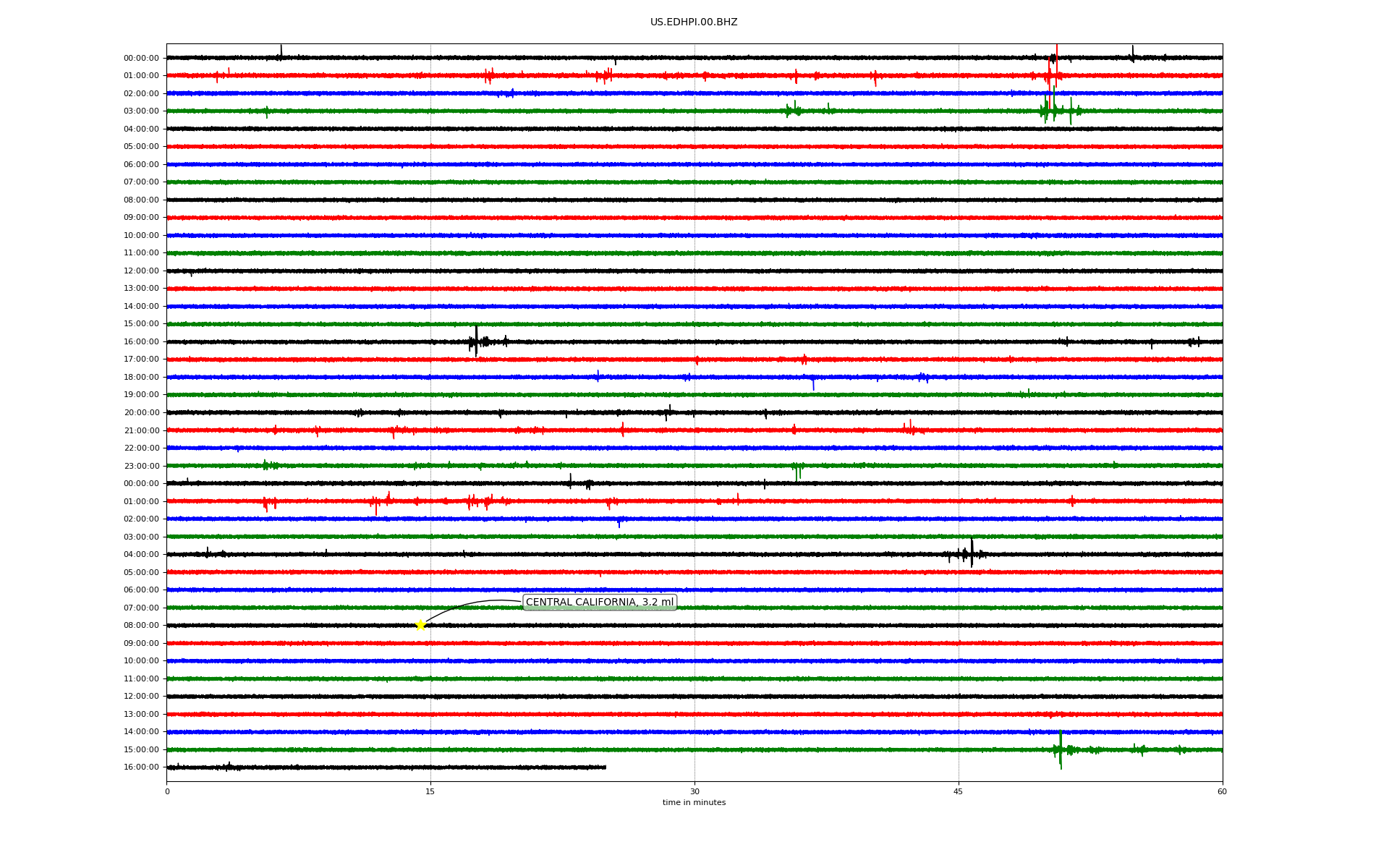Viewport: 1389px width, 868px height.
Task: Click the 22:00:00 time label
Action: pyautogui.click(x=141, y=448)
